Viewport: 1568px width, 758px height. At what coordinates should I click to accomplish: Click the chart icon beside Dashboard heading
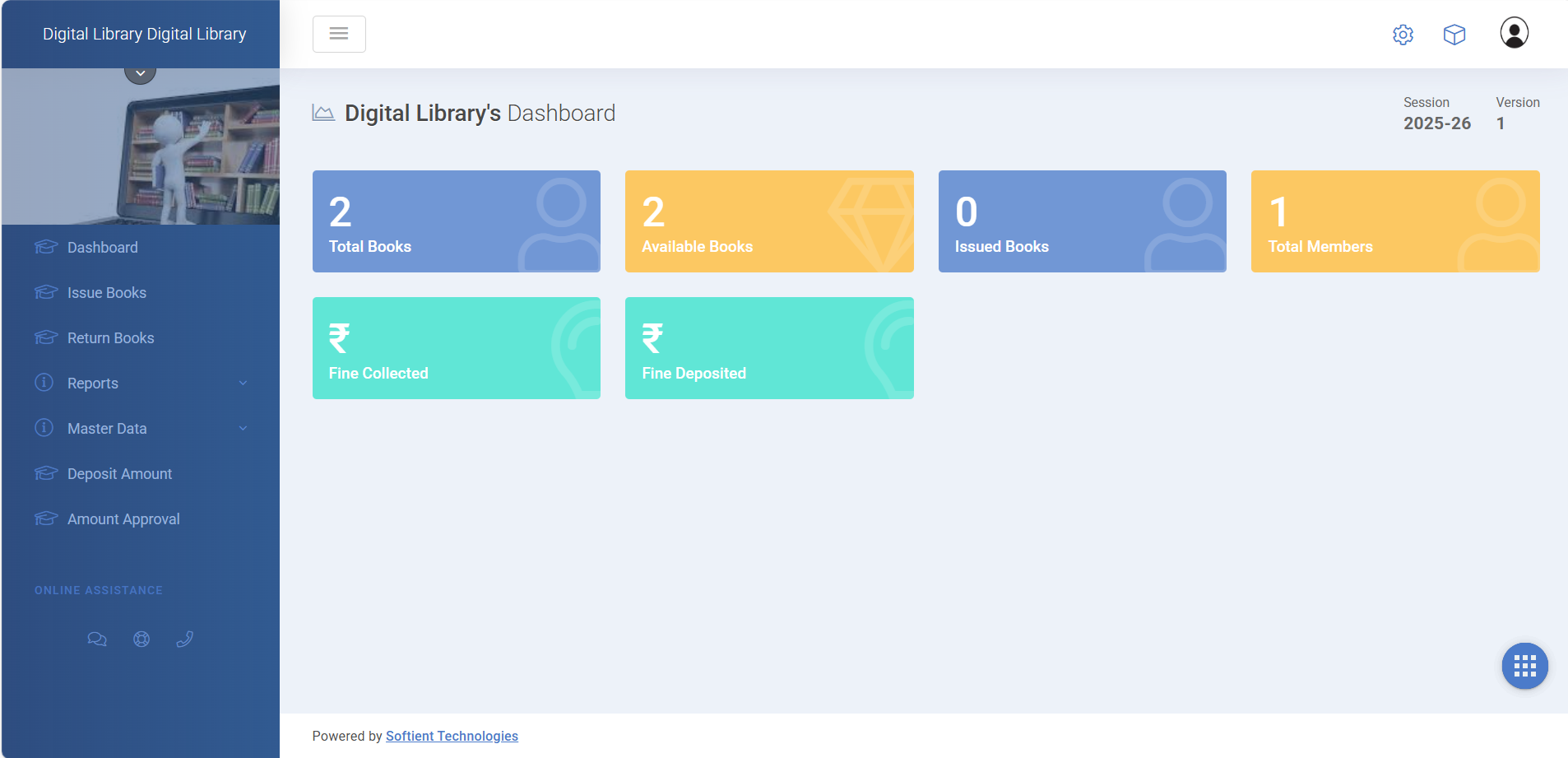323,113
